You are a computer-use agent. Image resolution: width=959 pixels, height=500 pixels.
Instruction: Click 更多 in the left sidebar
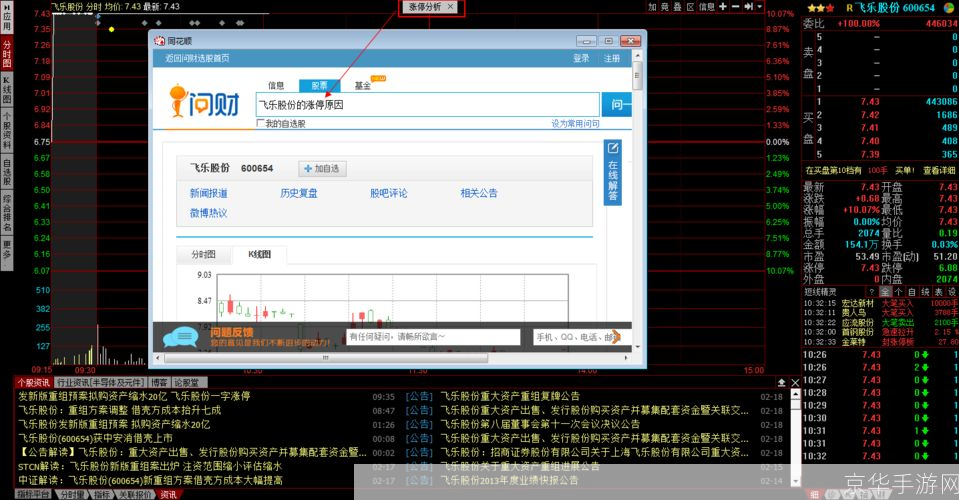pos(7,252)
